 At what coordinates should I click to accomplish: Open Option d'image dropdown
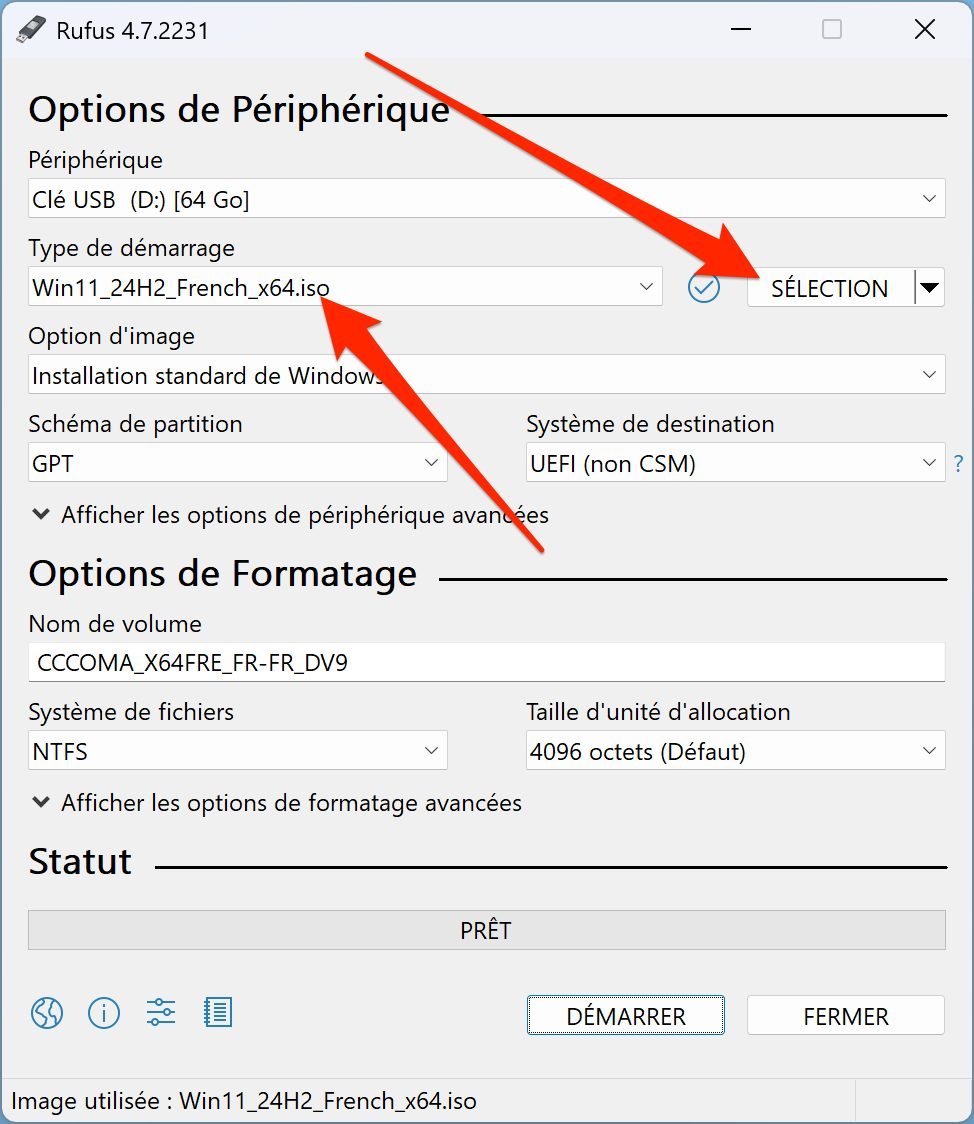[x=487, y=374]
